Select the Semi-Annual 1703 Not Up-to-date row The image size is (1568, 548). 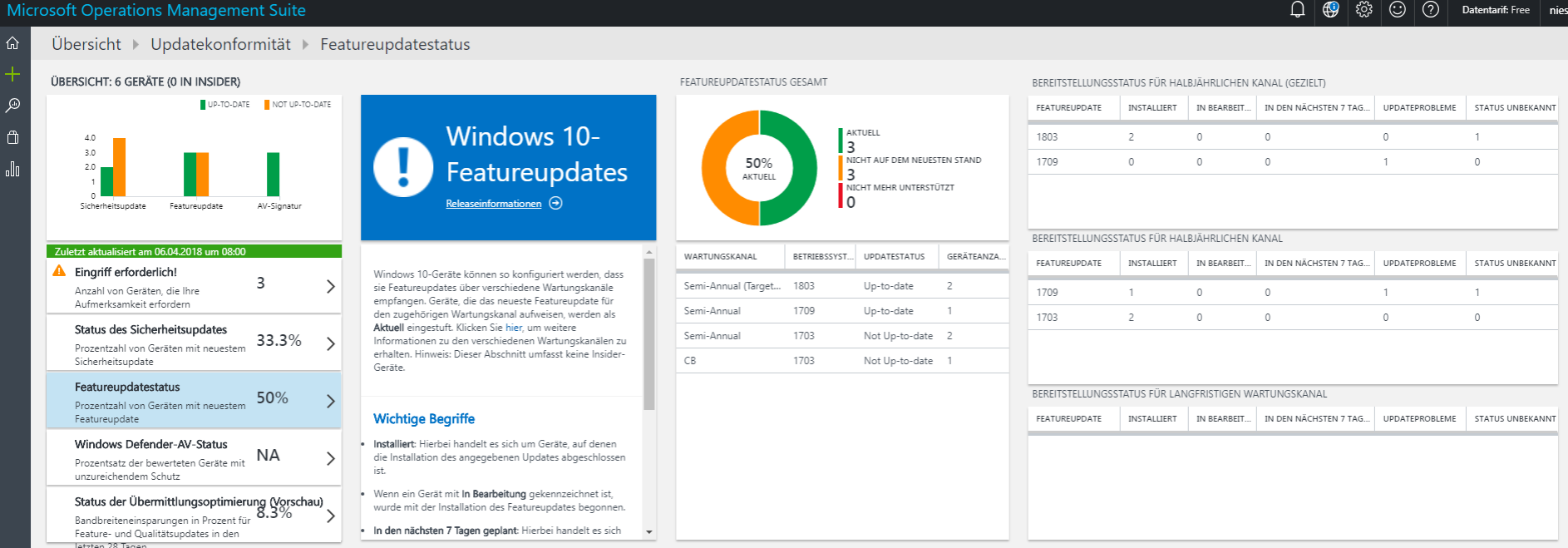pos(842,336)
